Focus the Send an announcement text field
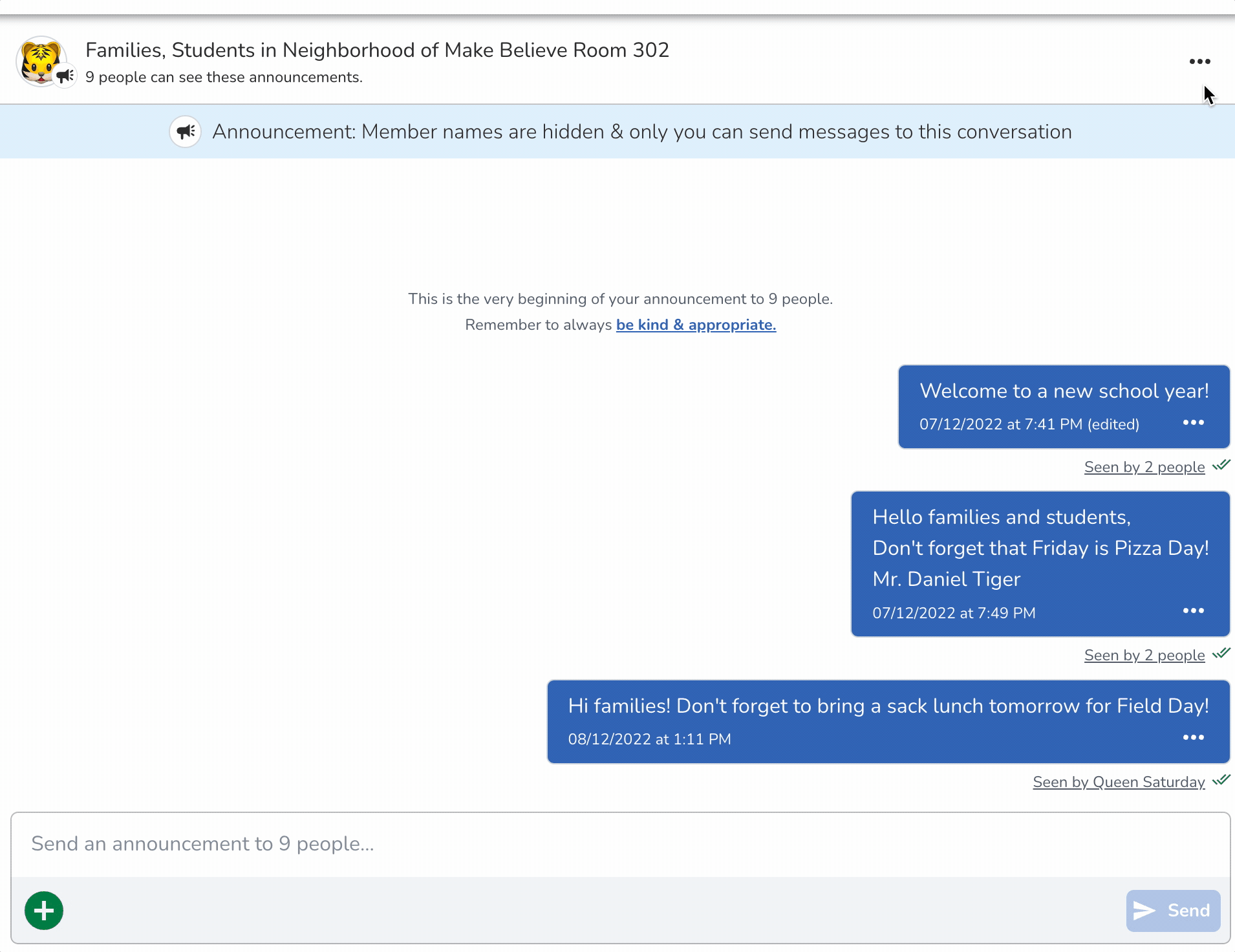The width and height of the screenshot is (1235, 952). coord(619,844)
